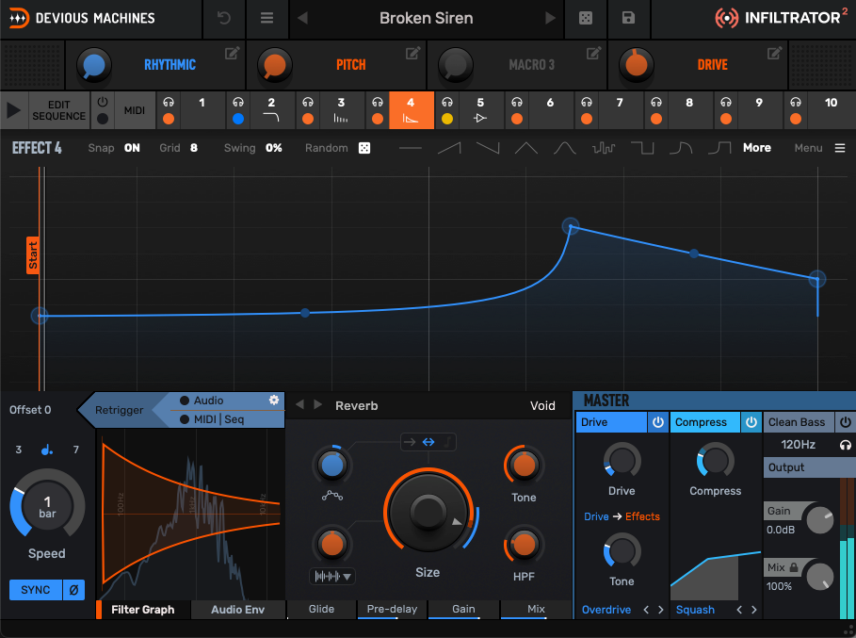Edit the RHYTHMIC macro assignment
The image size is (856, 638).
click(x=232, y=53)
